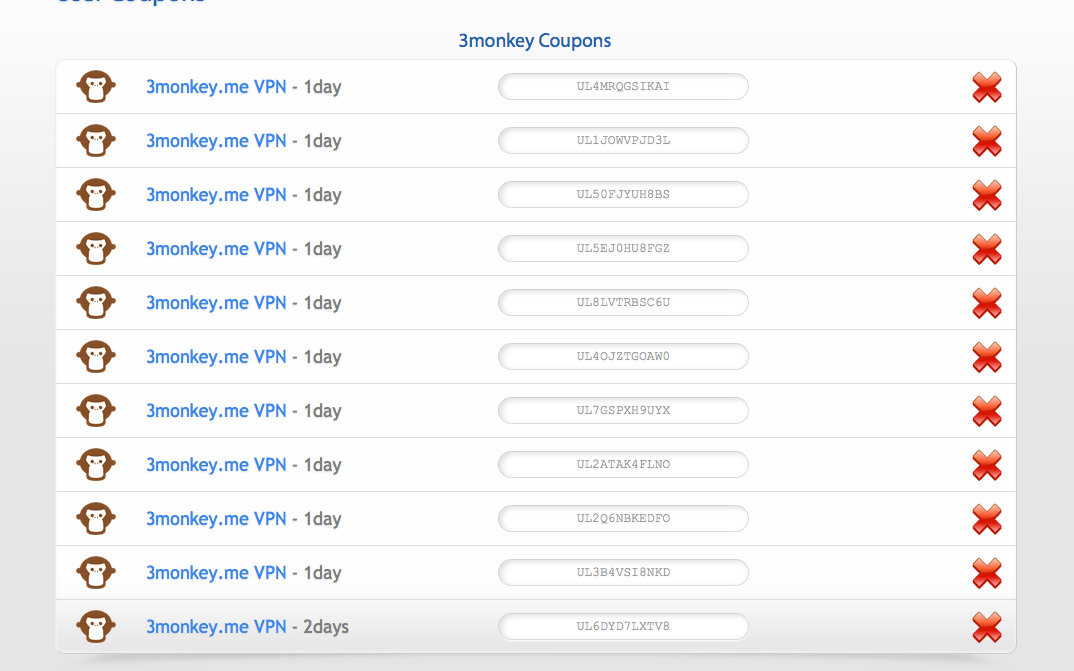Follow 3monkey.me VPN link in UL3B4VSI8NKD row

pyautogui.click(x=216, y=573)
